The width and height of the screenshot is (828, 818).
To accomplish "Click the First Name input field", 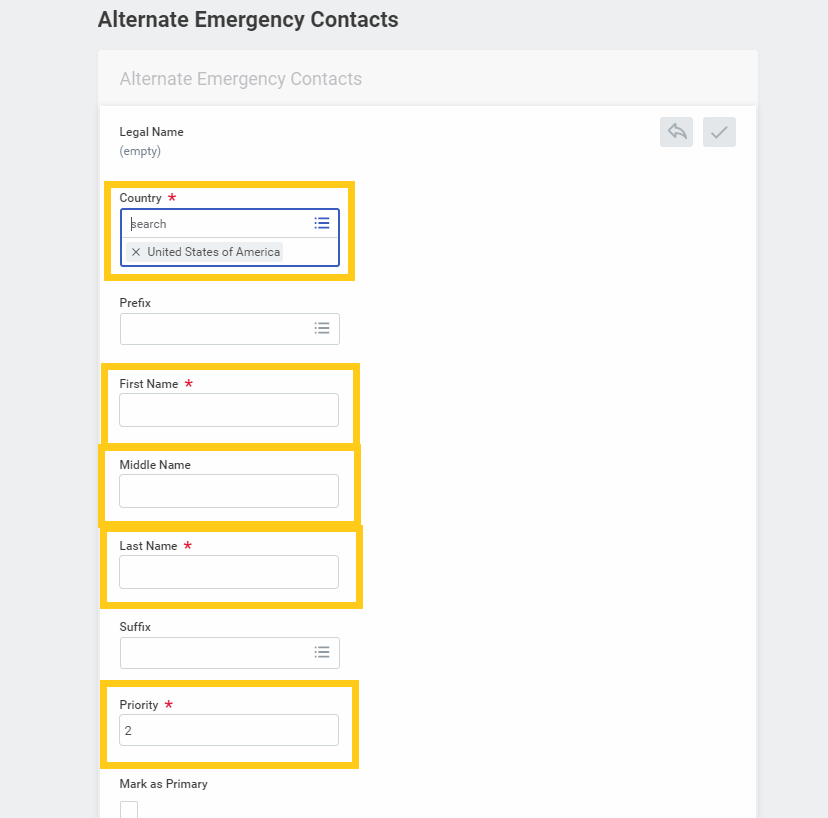I will pyautogui.click(x=228, y=410).
